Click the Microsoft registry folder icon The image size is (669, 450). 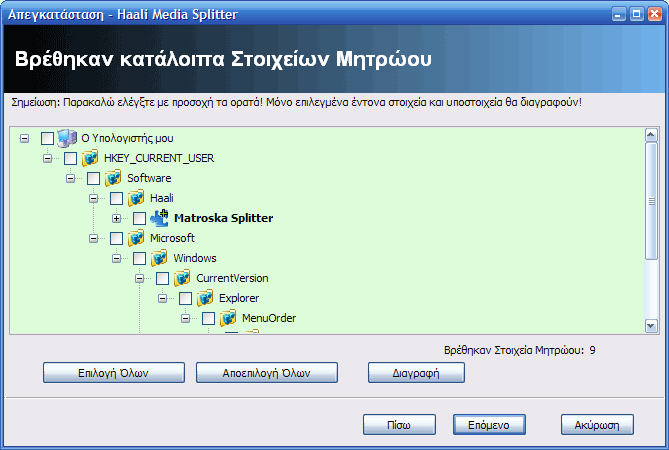[x=136, y=238]
